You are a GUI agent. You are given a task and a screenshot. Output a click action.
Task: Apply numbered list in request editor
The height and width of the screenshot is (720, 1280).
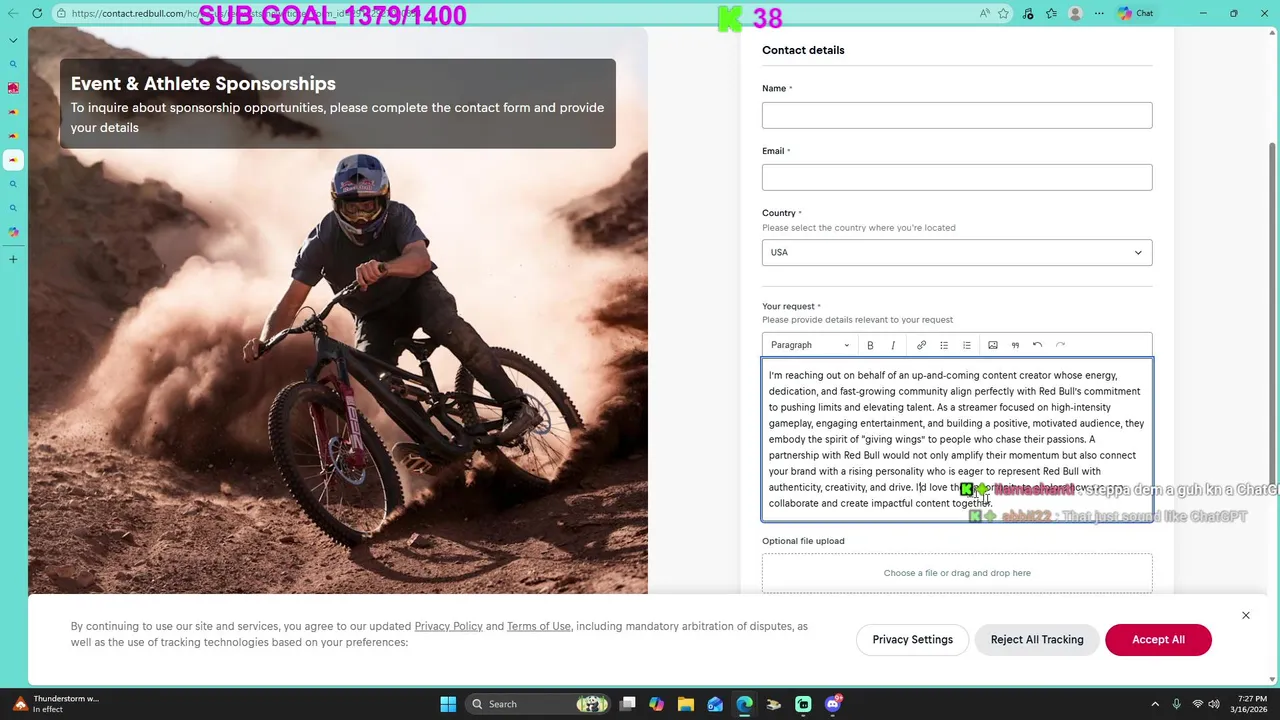pos(967,345)
